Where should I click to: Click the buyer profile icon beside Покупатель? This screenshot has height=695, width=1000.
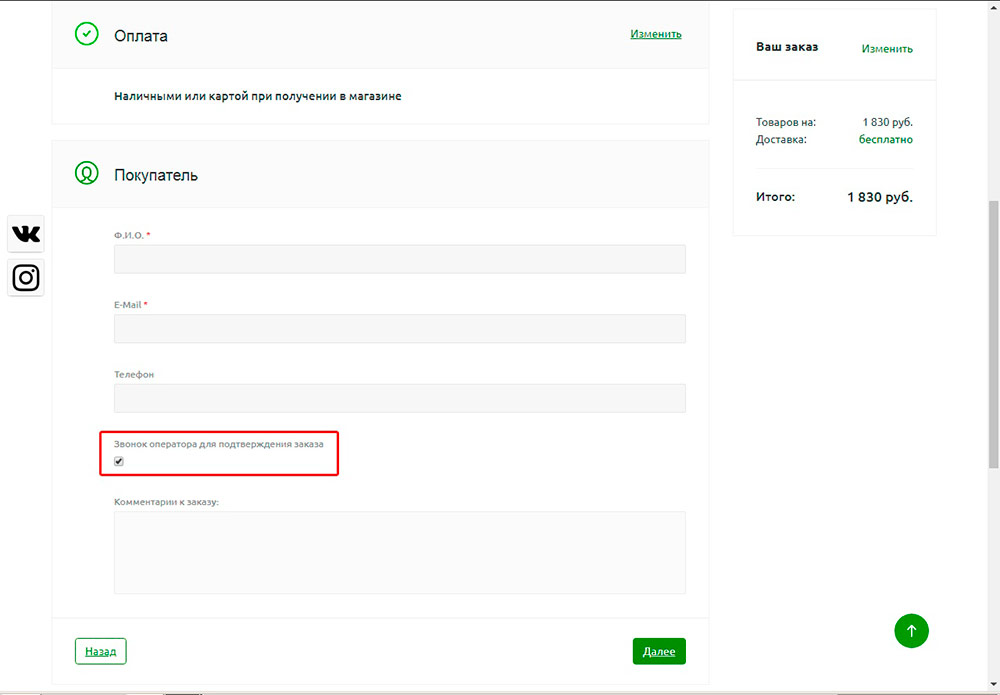pos(87,173)
